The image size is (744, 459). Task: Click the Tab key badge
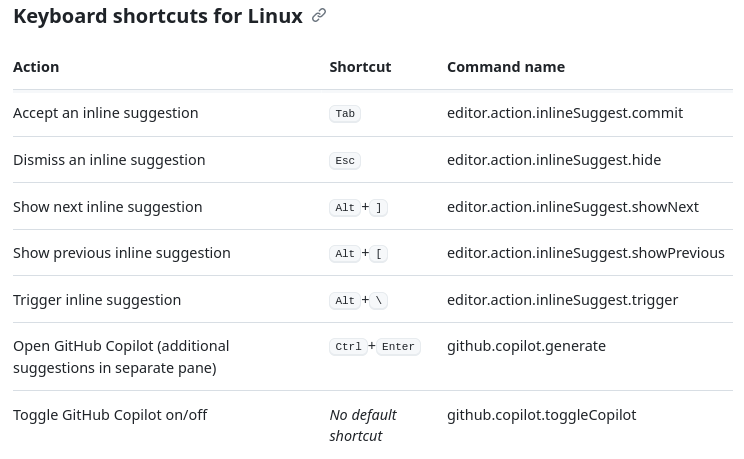coord(345,114)
